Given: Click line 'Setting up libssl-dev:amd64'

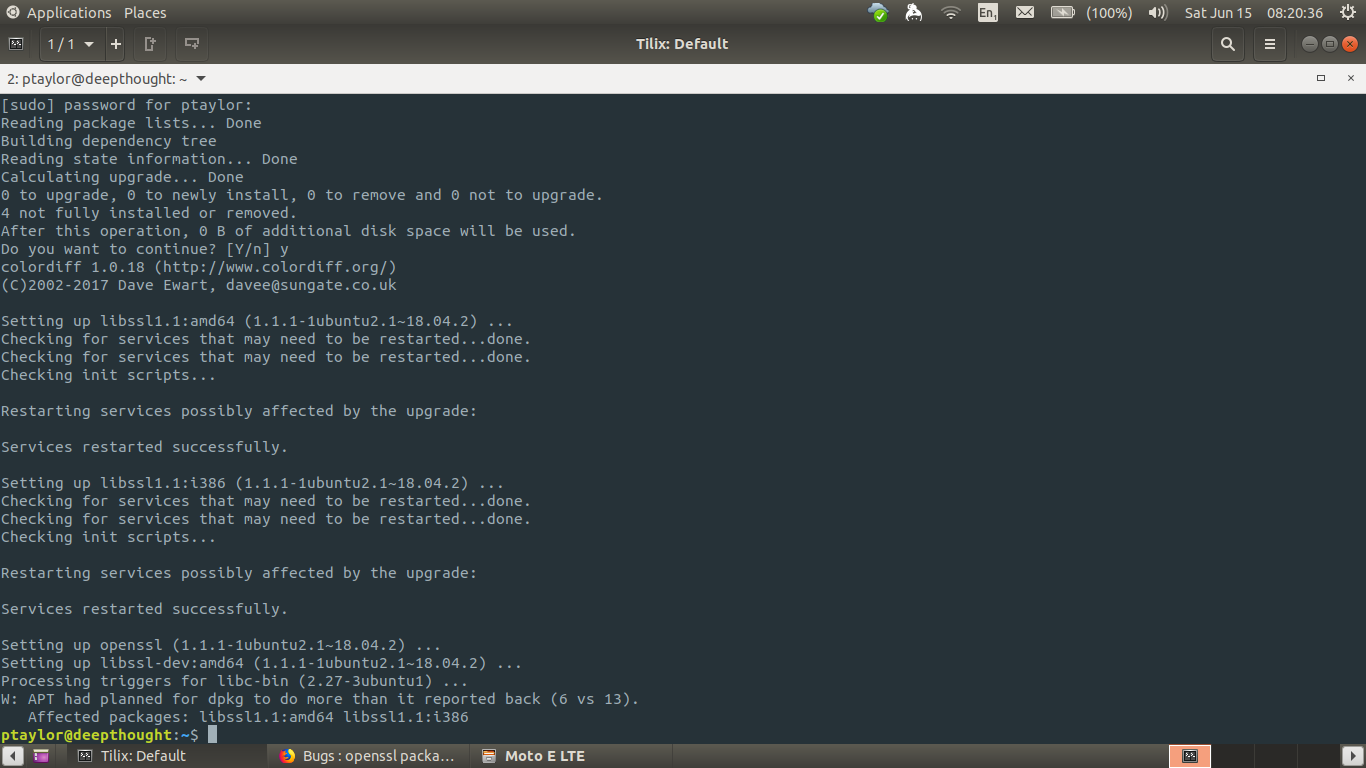Looking at the screenshot, I should pos(262,663).
